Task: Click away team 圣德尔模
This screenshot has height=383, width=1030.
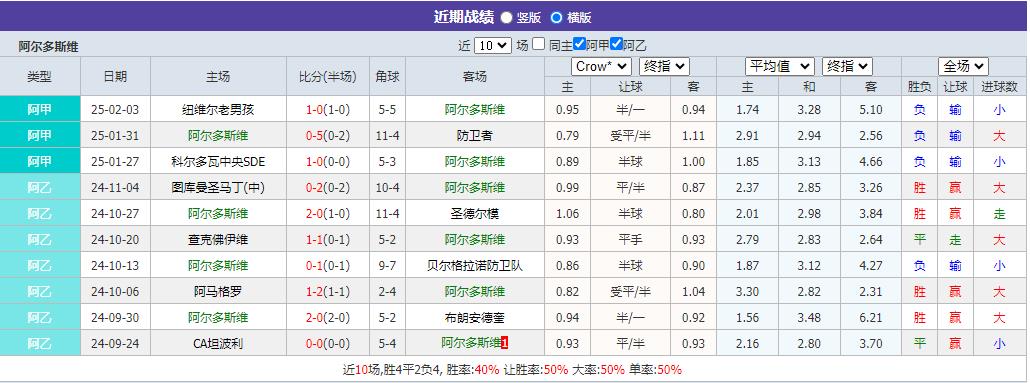Action: click(474, 214)
